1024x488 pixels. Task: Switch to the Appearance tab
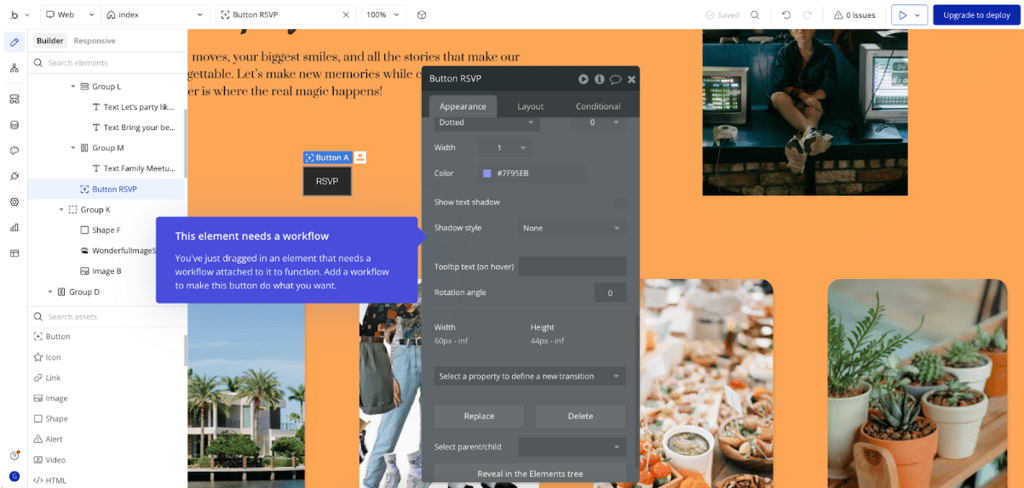[463, 106]
